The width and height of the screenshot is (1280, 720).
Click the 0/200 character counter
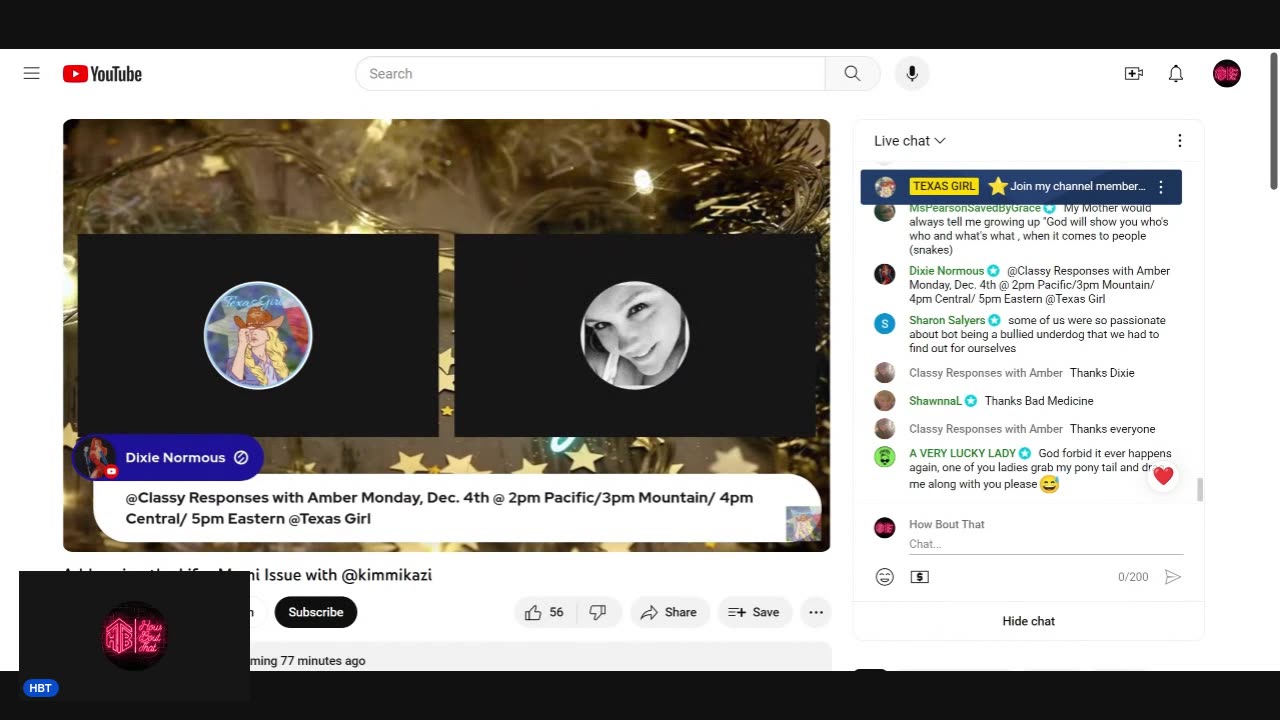1133,577
